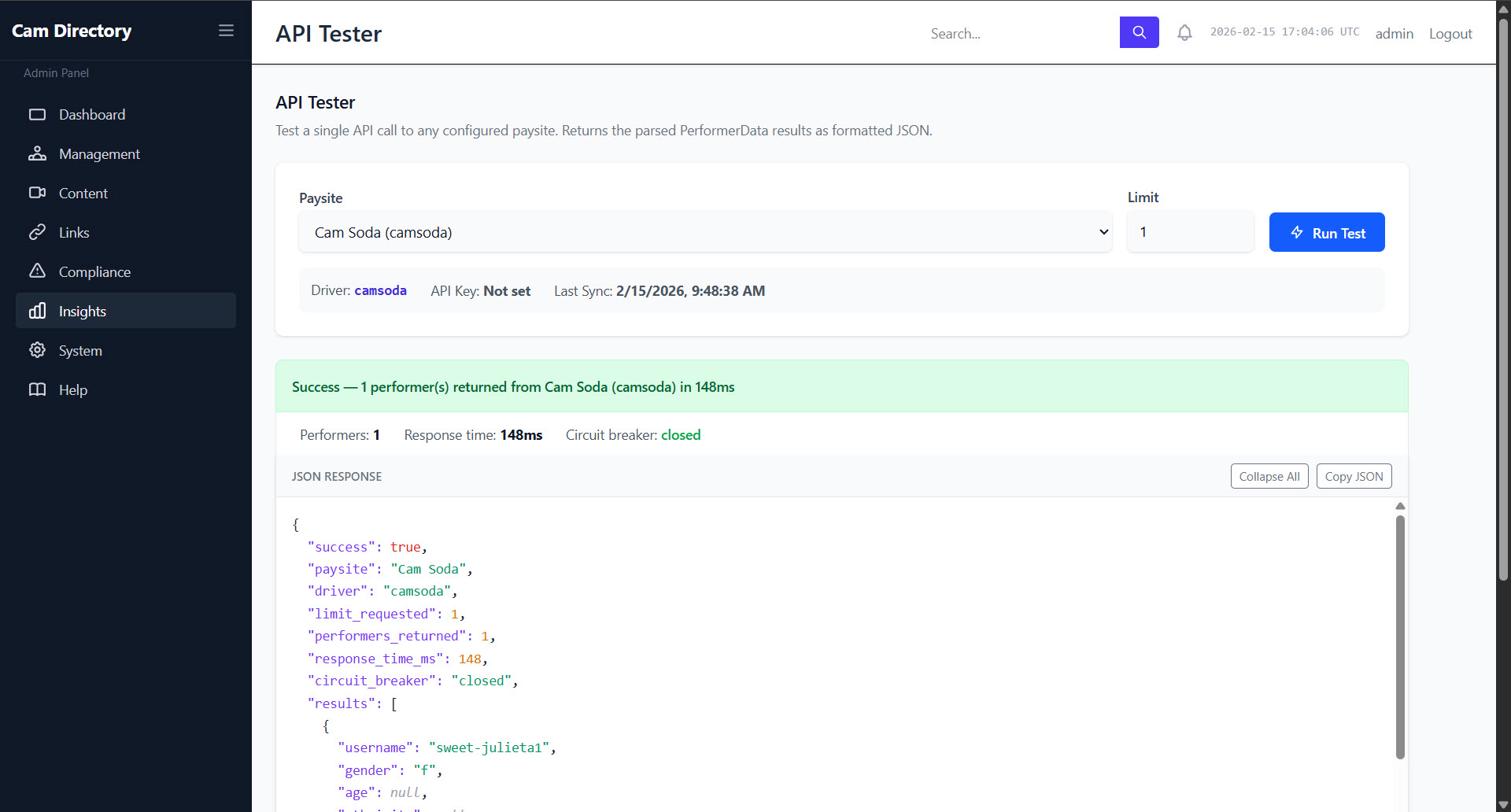
Task: Run the API test
Action: click(1326, 233)
